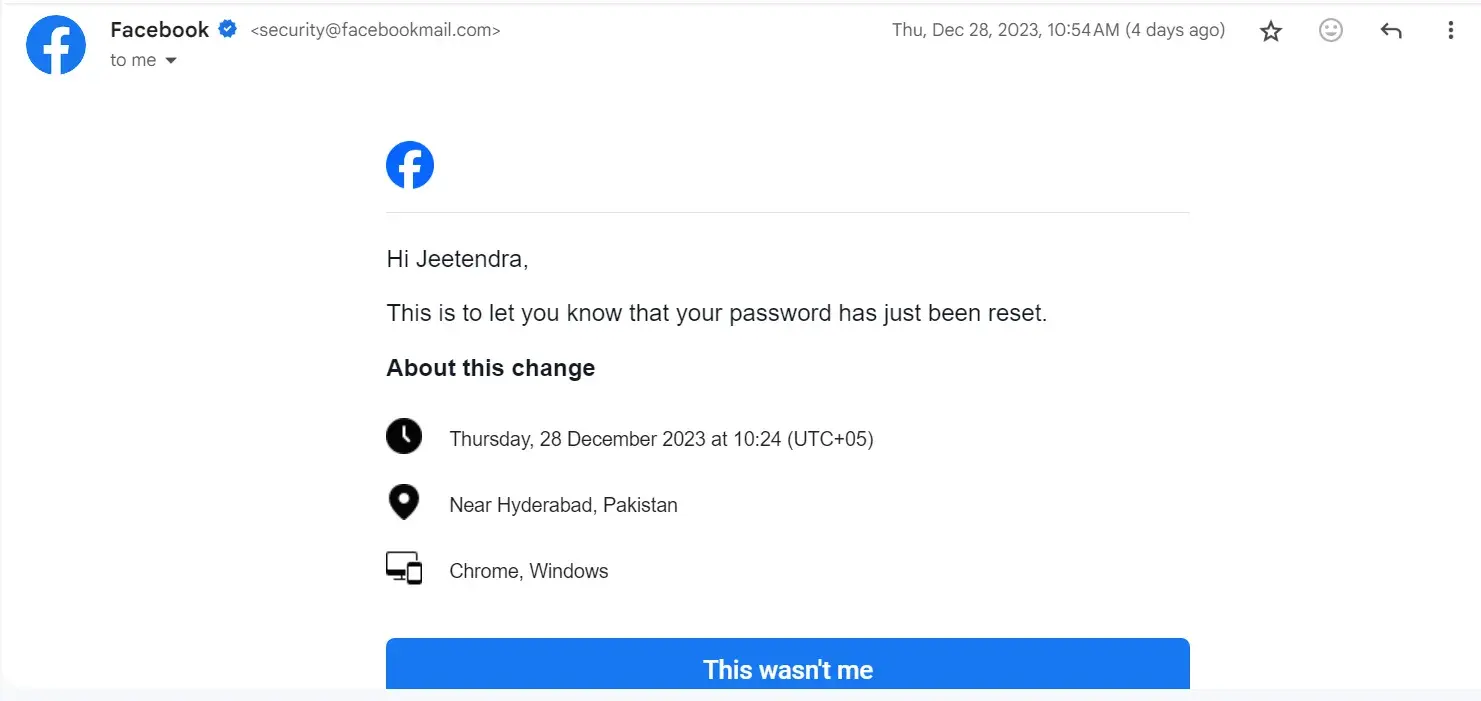Star this Facebook email
The height and width of the screenshot is (701, 1481).
tap(1271, 31)
